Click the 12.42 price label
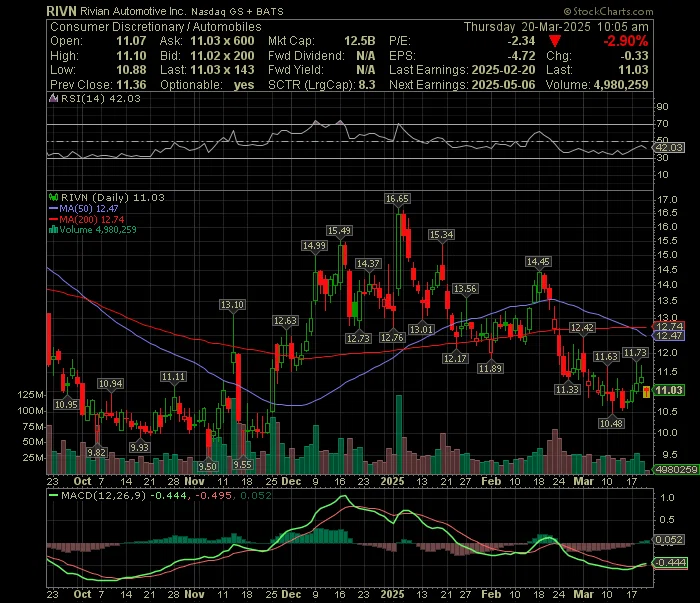 point(582,328)
